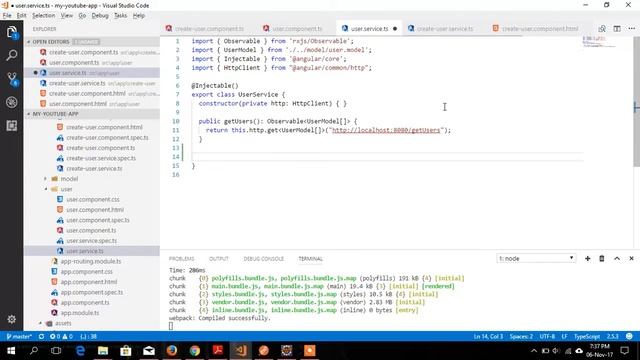Open the Go menu
Viewport: 640px width, 360px height.
(82, 16)
